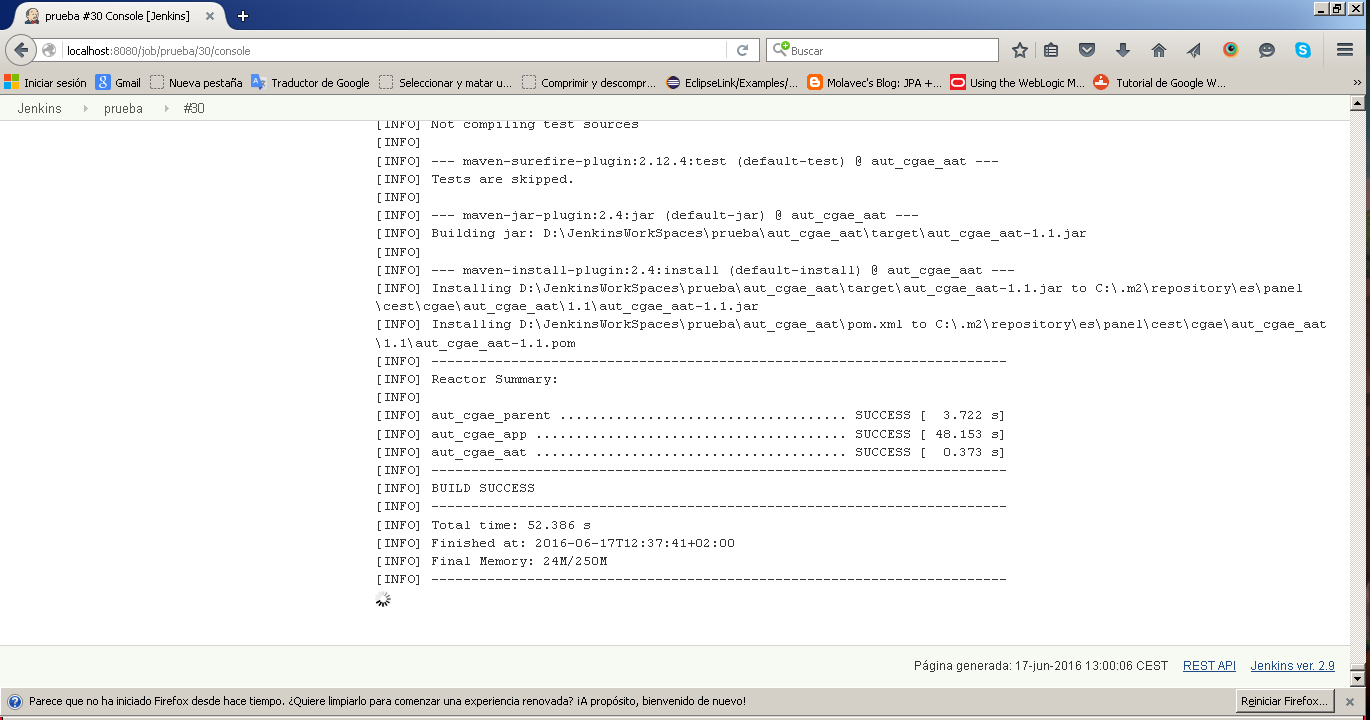Viewport: 1370px width, 720px height.
Task: Bookmark this page with the star icon
Action: (x=1020, y=50)
